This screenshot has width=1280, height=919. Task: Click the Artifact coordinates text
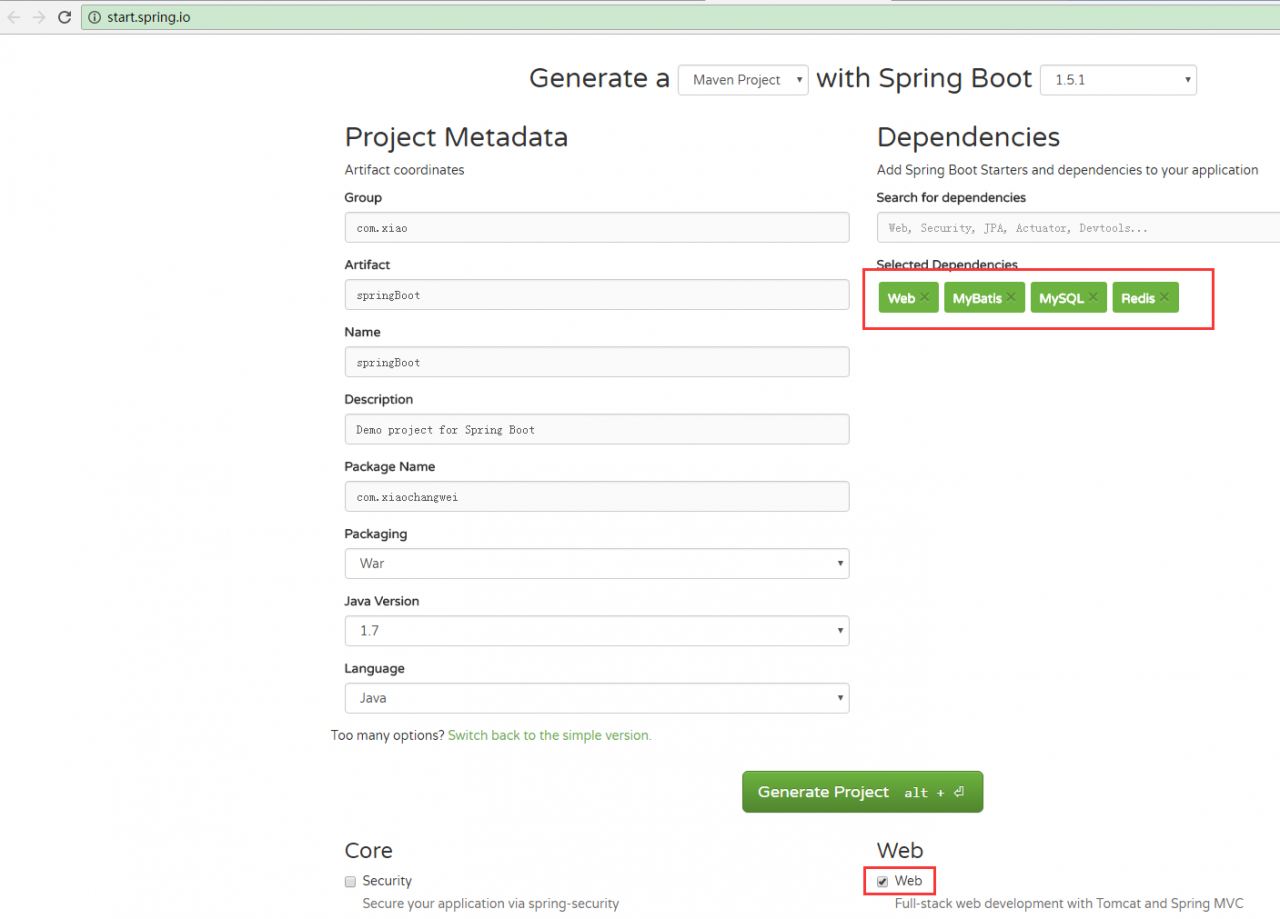pyautogui.click(x=404, y=170)
